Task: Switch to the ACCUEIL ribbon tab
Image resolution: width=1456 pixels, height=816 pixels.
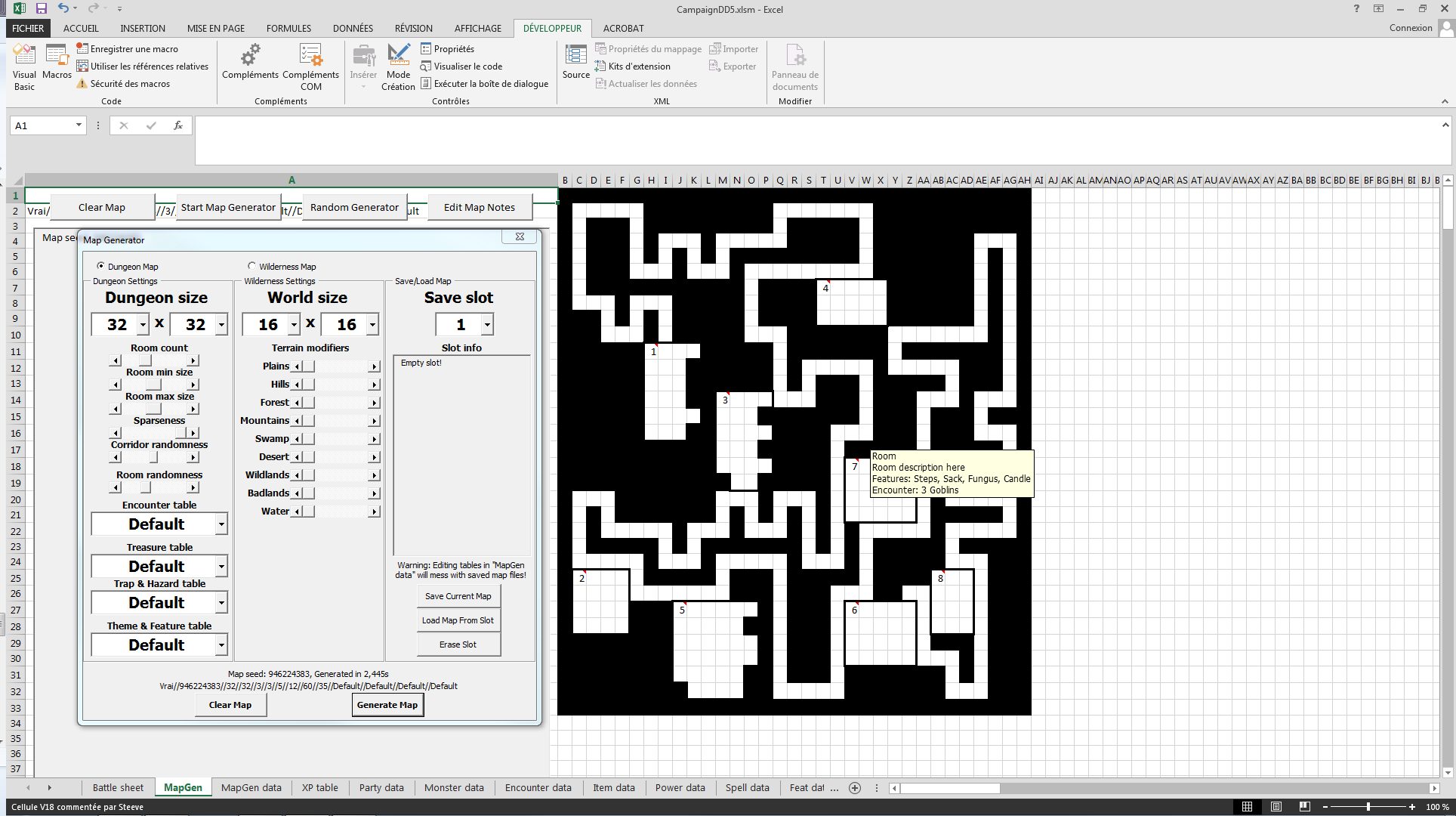Action: click(81, 28)
